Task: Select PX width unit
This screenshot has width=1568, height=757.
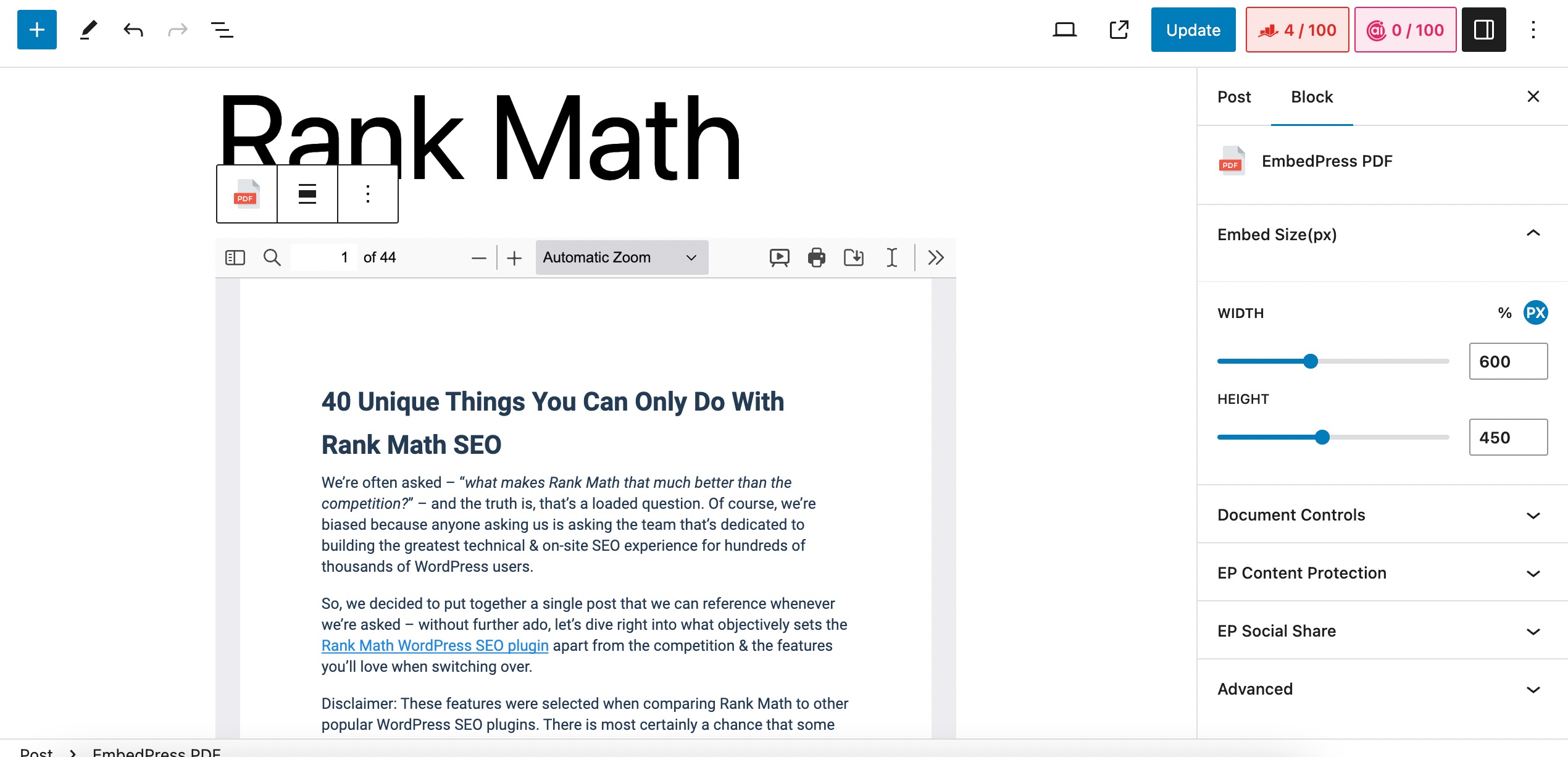Action: coord(1535,313)
